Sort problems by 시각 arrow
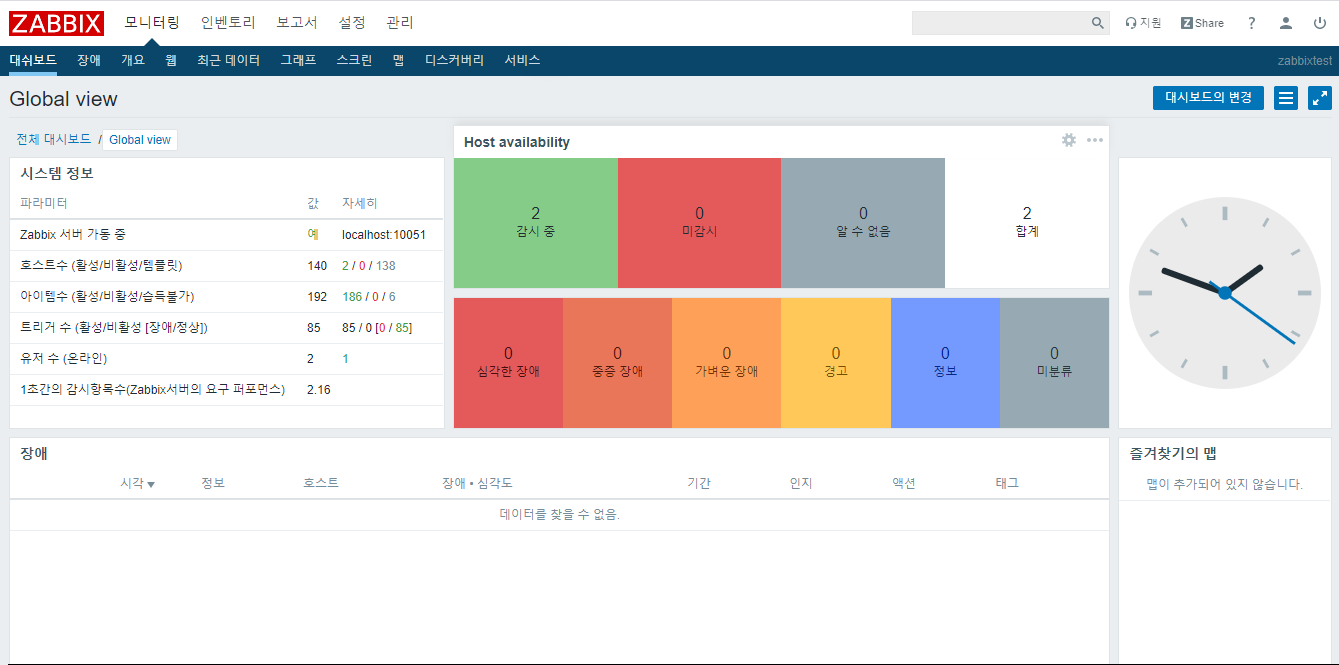Image resolution: width=1339 pixels, height=665 pixels. coord(137,483)
